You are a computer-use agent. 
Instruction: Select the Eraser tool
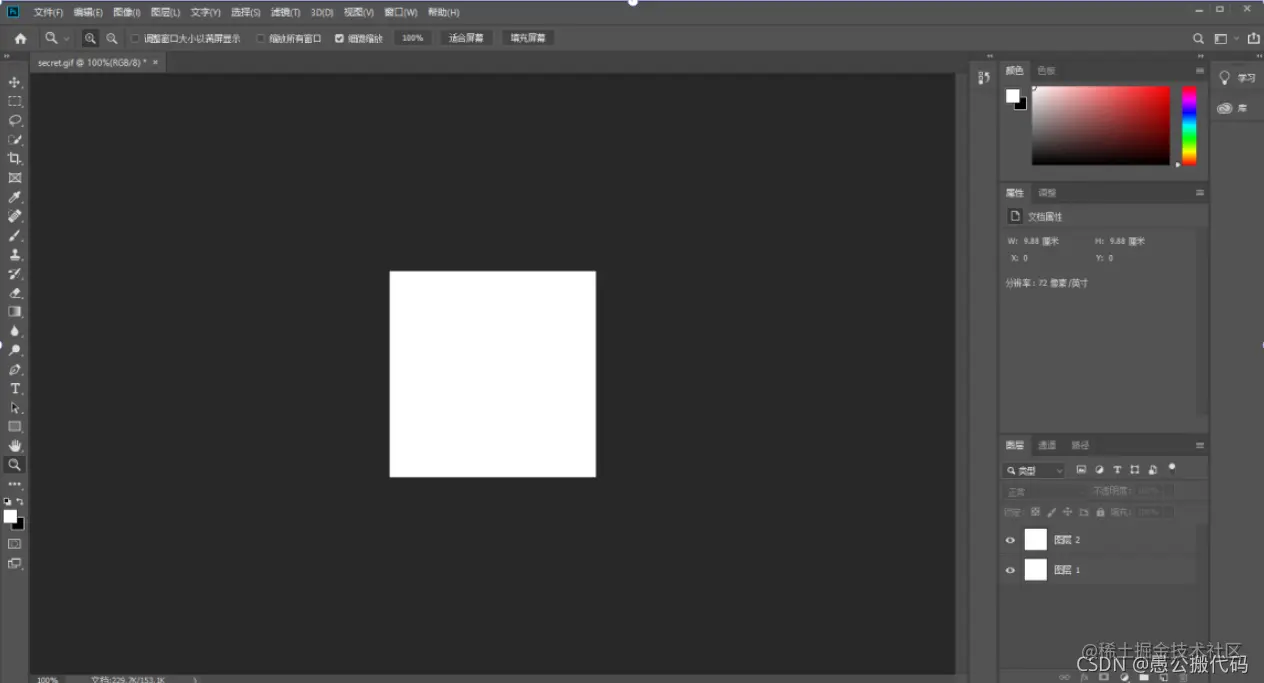[14, 293]
